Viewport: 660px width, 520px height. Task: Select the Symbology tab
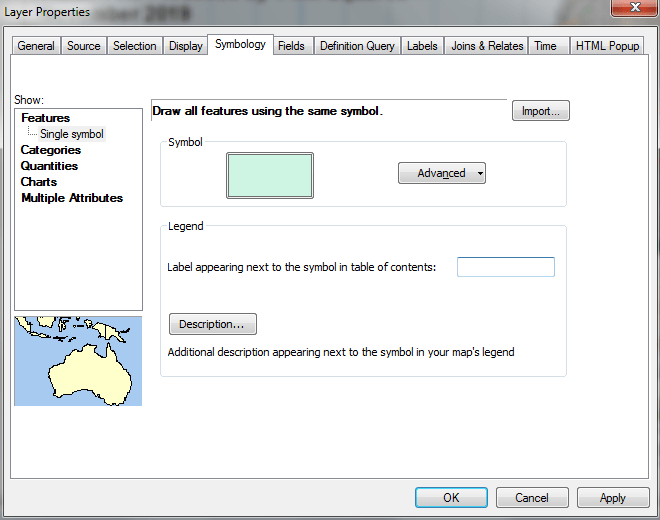pyautogui.click(x=240, y=44)
